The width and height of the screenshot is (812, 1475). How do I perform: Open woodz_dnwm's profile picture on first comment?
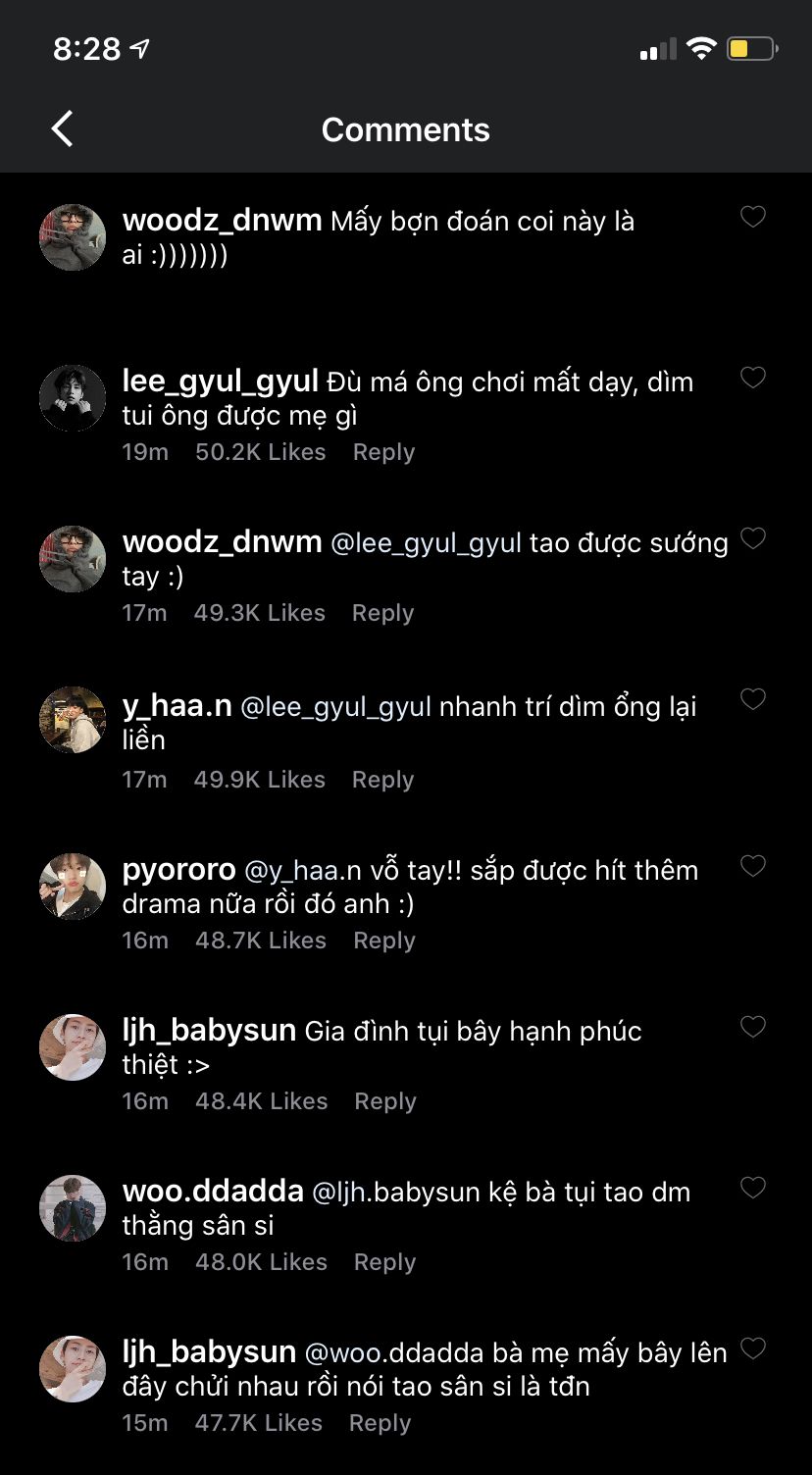click(x=73, y=237)
